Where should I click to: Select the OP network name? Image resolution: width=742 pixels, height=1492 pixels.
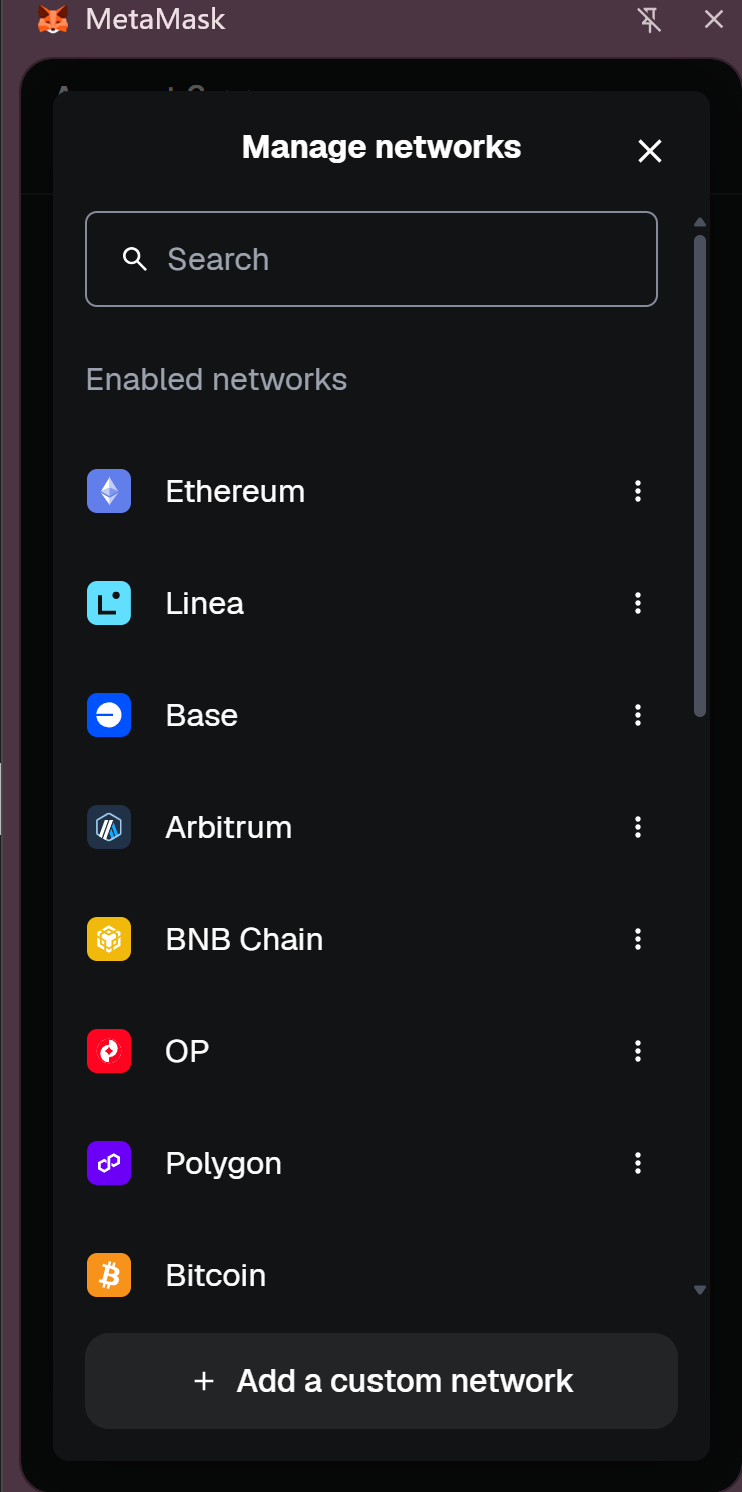pyautogui.click(x=187, y=1051)
